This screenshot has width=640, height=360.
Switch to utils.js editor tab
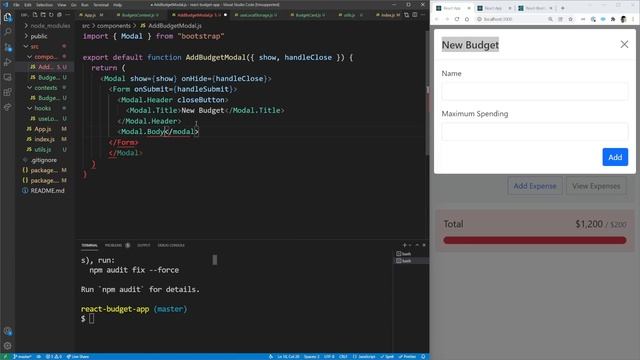click(350, 15)
